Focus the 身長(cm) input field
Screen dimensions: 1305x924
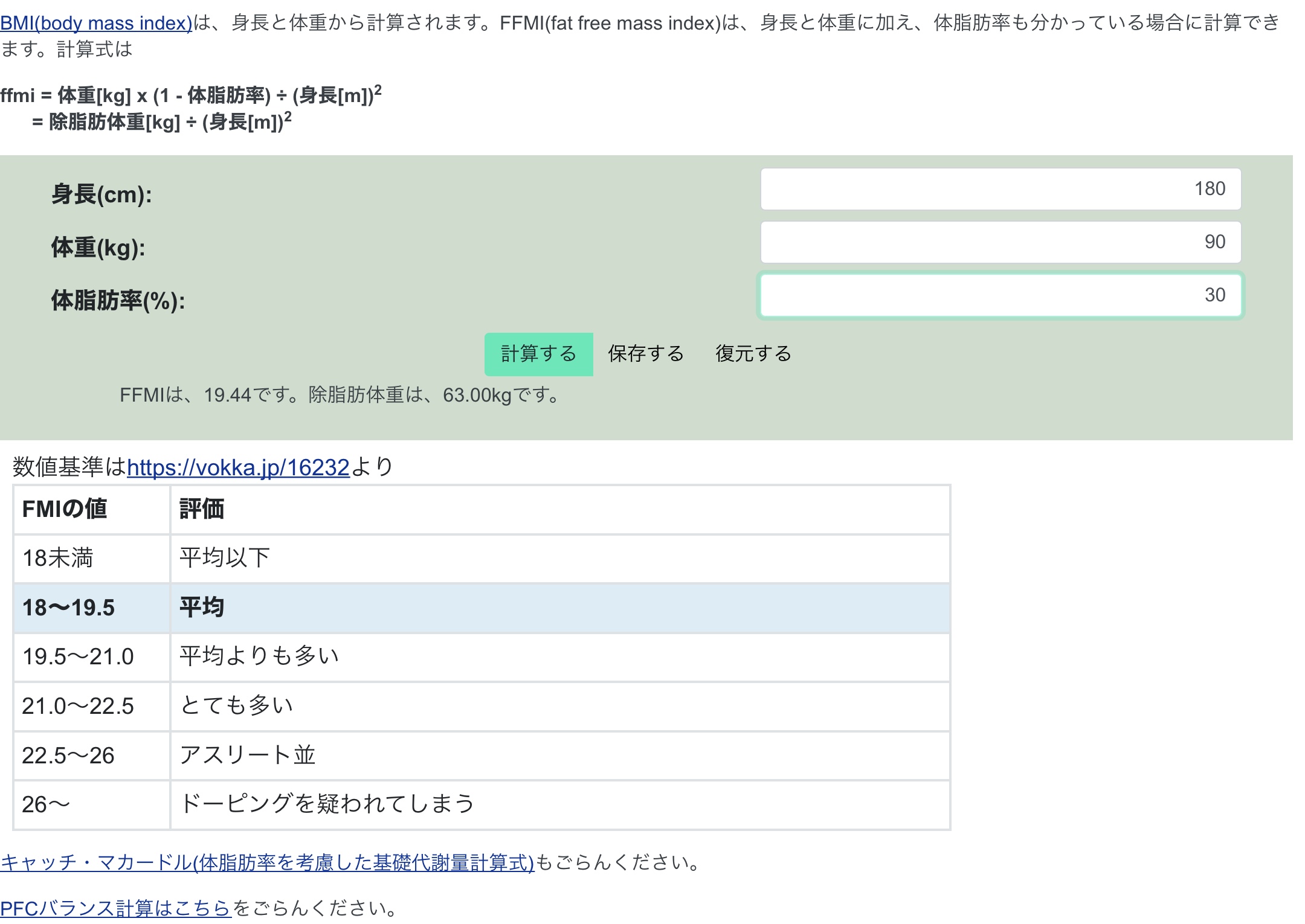pyautogui.click(x=1000, y=189)
